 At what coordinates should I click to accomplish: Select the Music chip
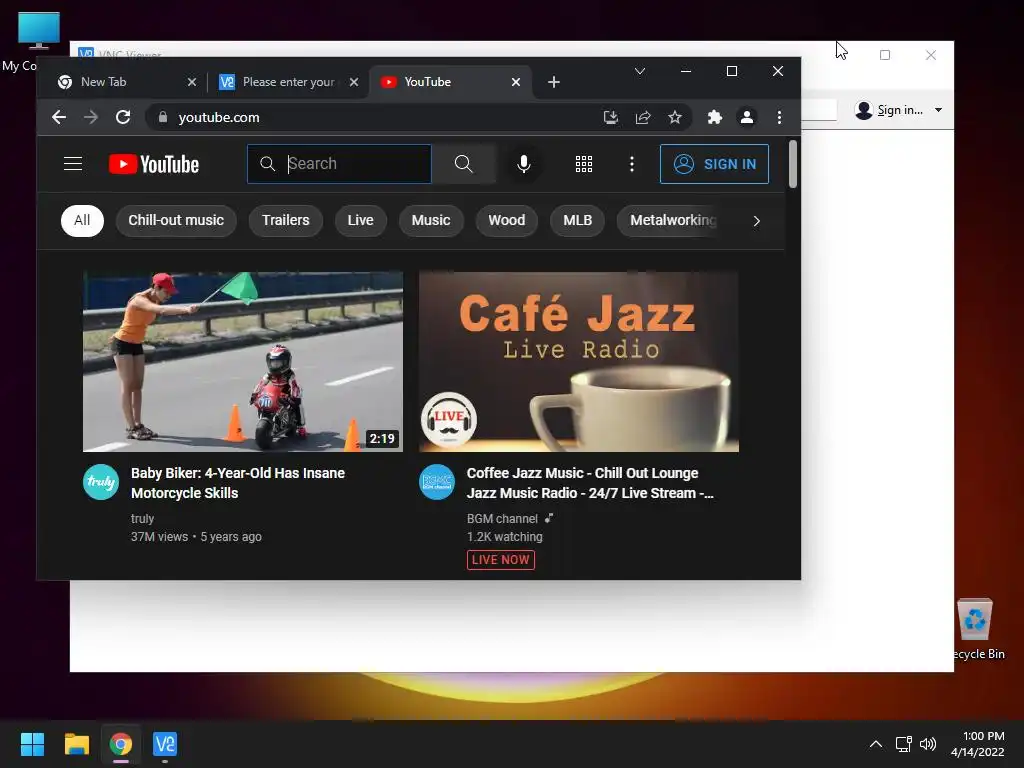pos(431,221)
